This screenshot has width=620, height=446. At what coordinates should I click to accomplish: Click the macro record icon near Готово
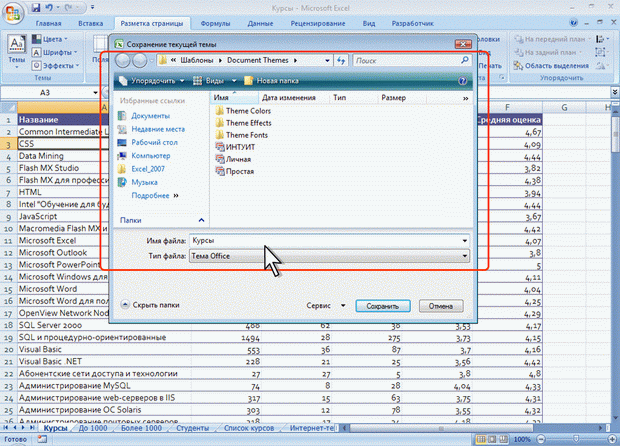pos(42,439)
